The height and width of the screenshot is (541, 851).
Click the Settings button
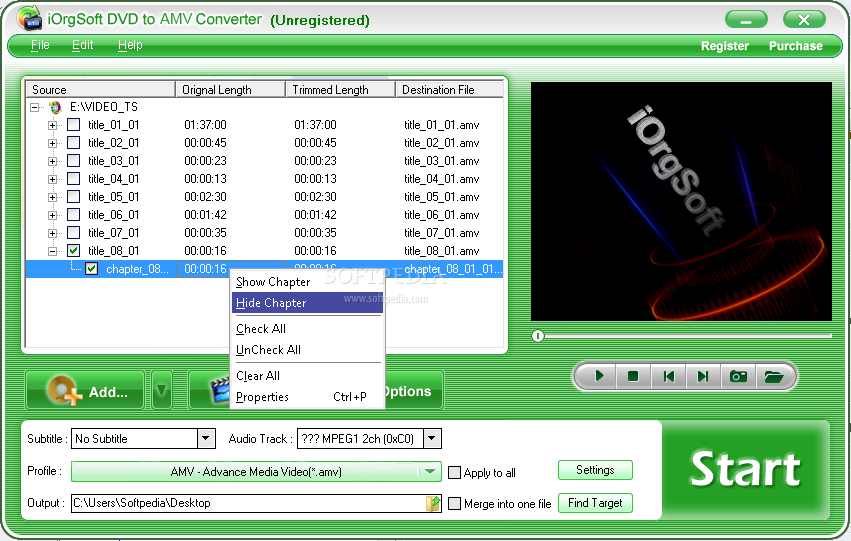click(595, 470)
